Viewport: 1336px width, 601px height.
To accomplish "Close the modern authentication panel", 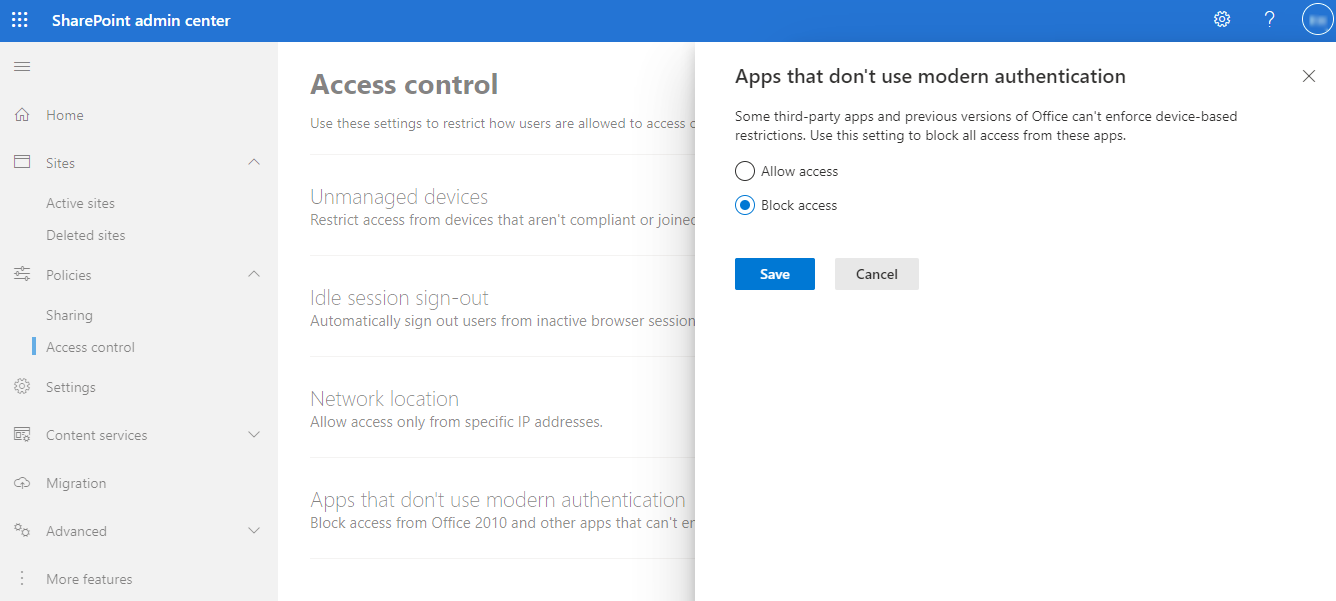I will coord(1309,75).
